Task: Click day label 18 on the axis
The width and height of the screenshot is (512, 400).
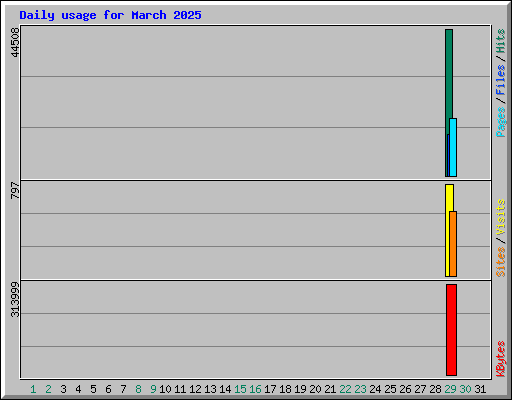Action: [285, 389]
